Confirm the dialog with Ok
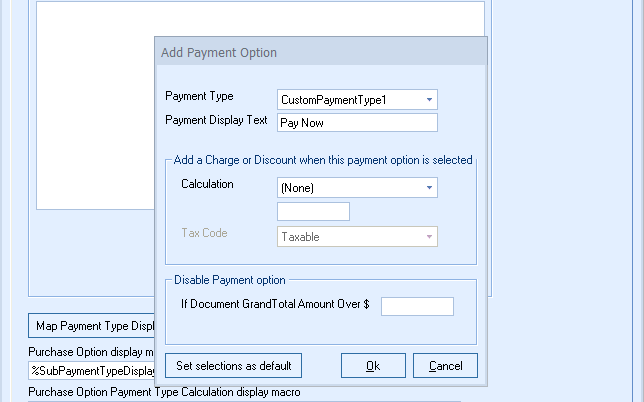The image size is (644, 402). (373, 366)
